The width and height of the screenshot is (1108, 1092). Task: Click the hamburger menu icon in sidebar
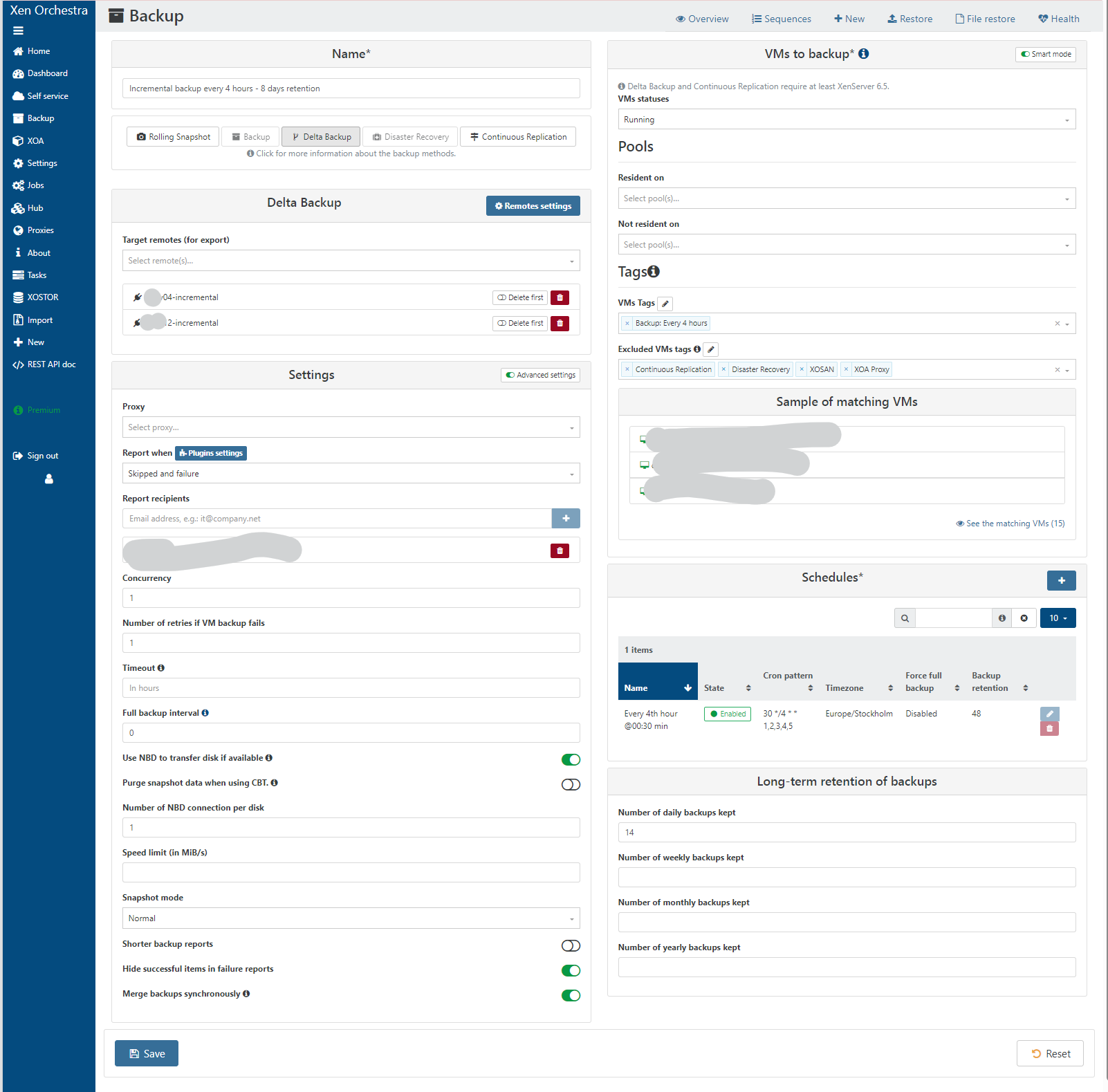pyautogui.click(x=18, y=30)
